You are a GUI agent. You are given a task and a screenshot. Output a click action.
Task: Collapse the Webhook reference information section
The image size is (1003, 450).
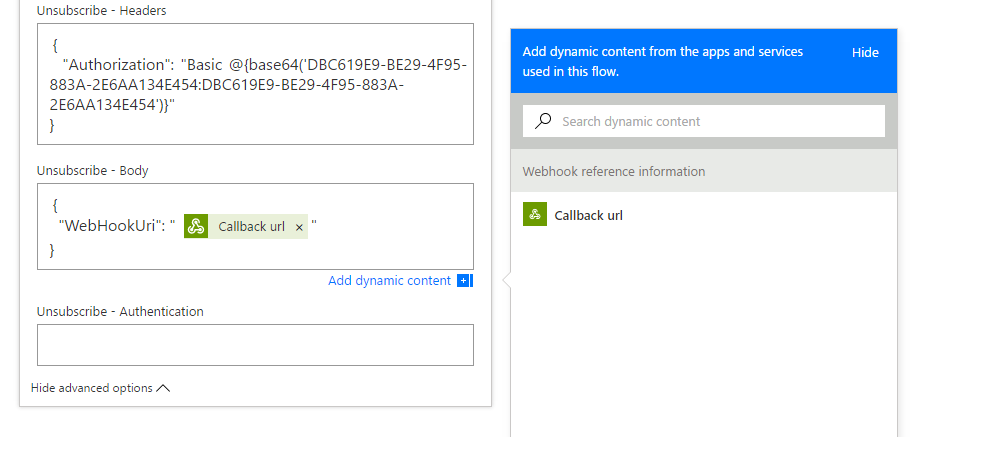(613, 172)
